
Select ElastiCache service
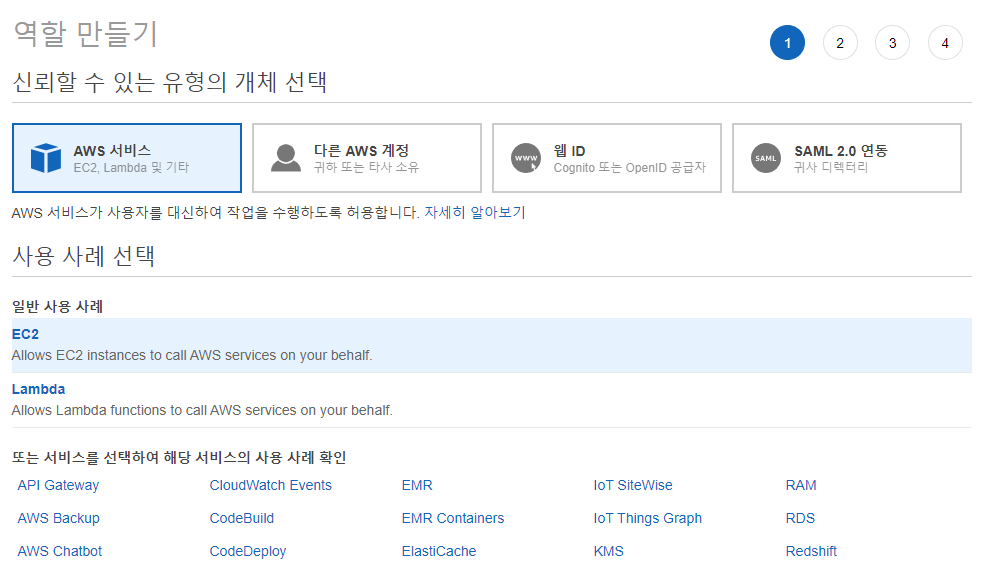(439, 551)
